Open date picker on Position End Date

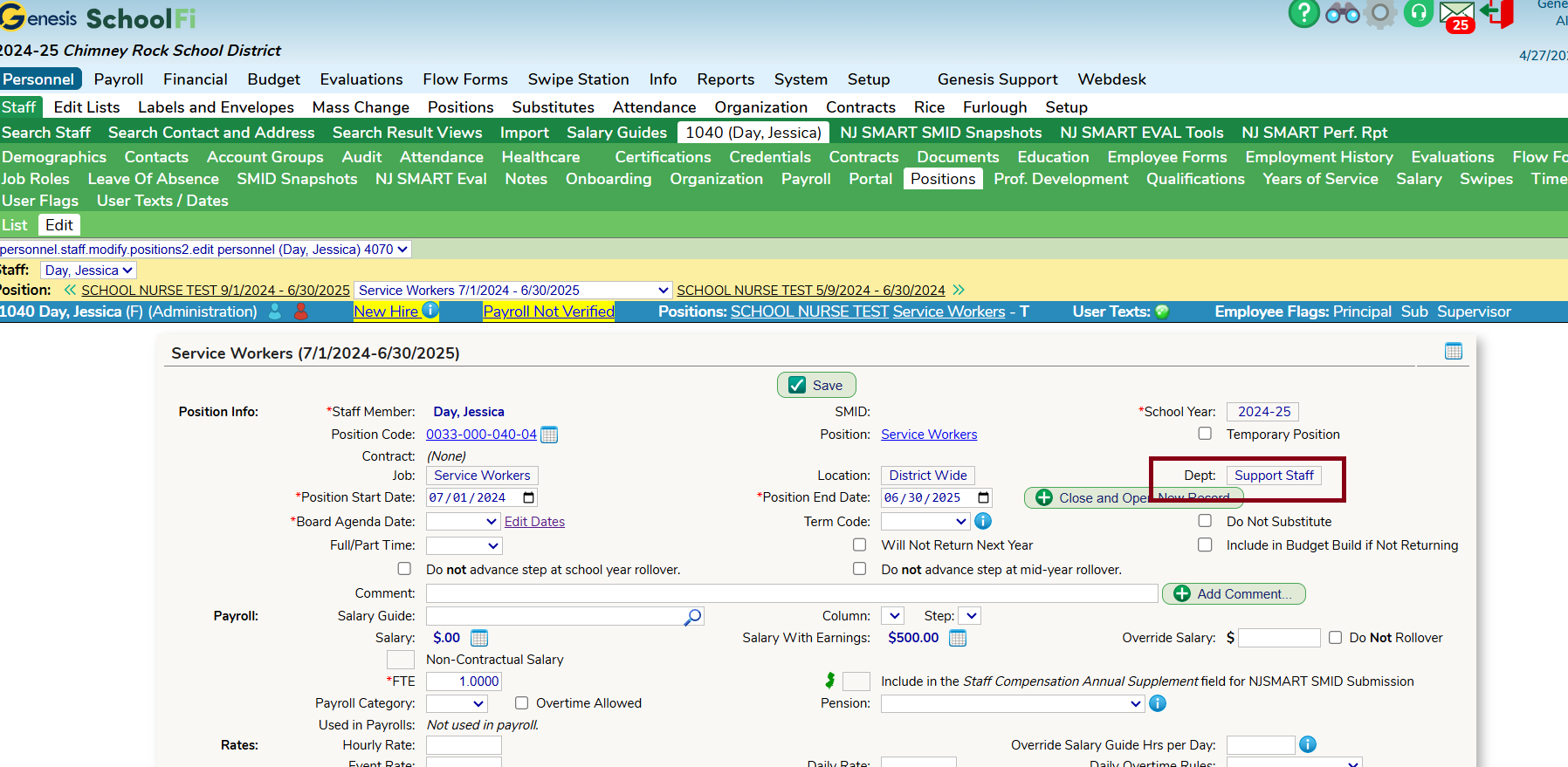(984, 497)
